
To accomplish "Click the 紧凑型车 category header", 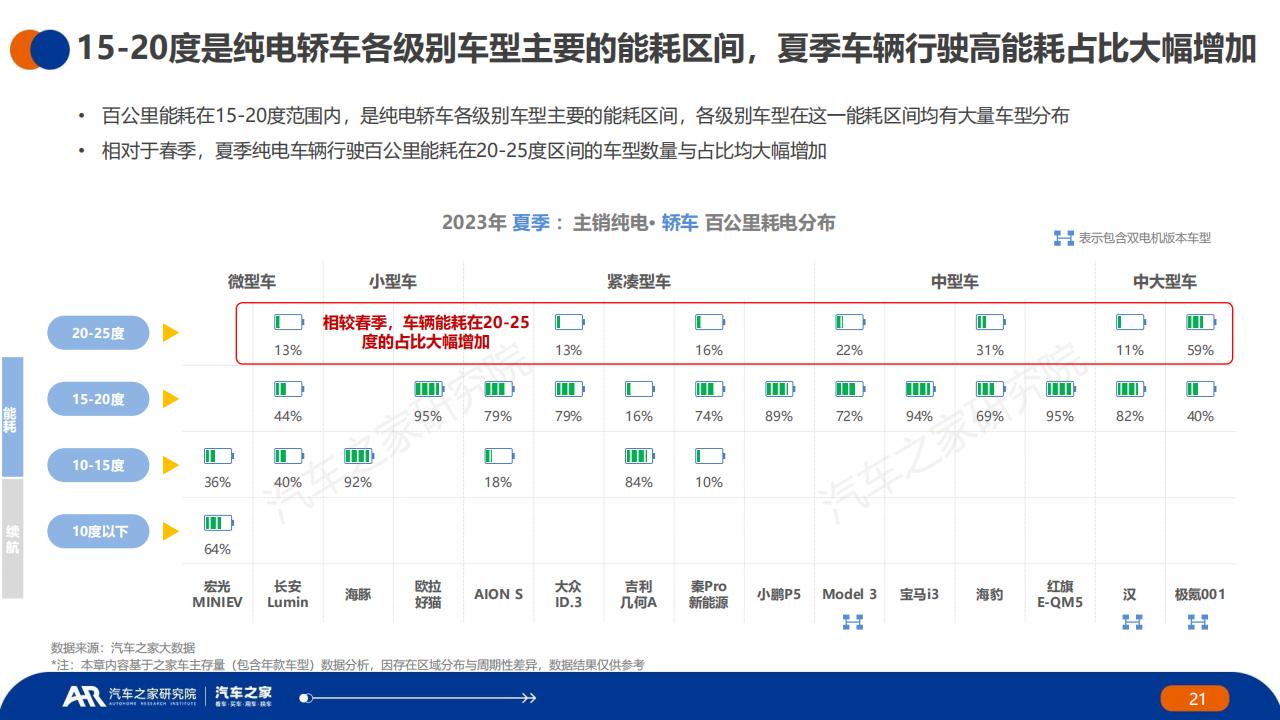I will (x=639, y=282).
